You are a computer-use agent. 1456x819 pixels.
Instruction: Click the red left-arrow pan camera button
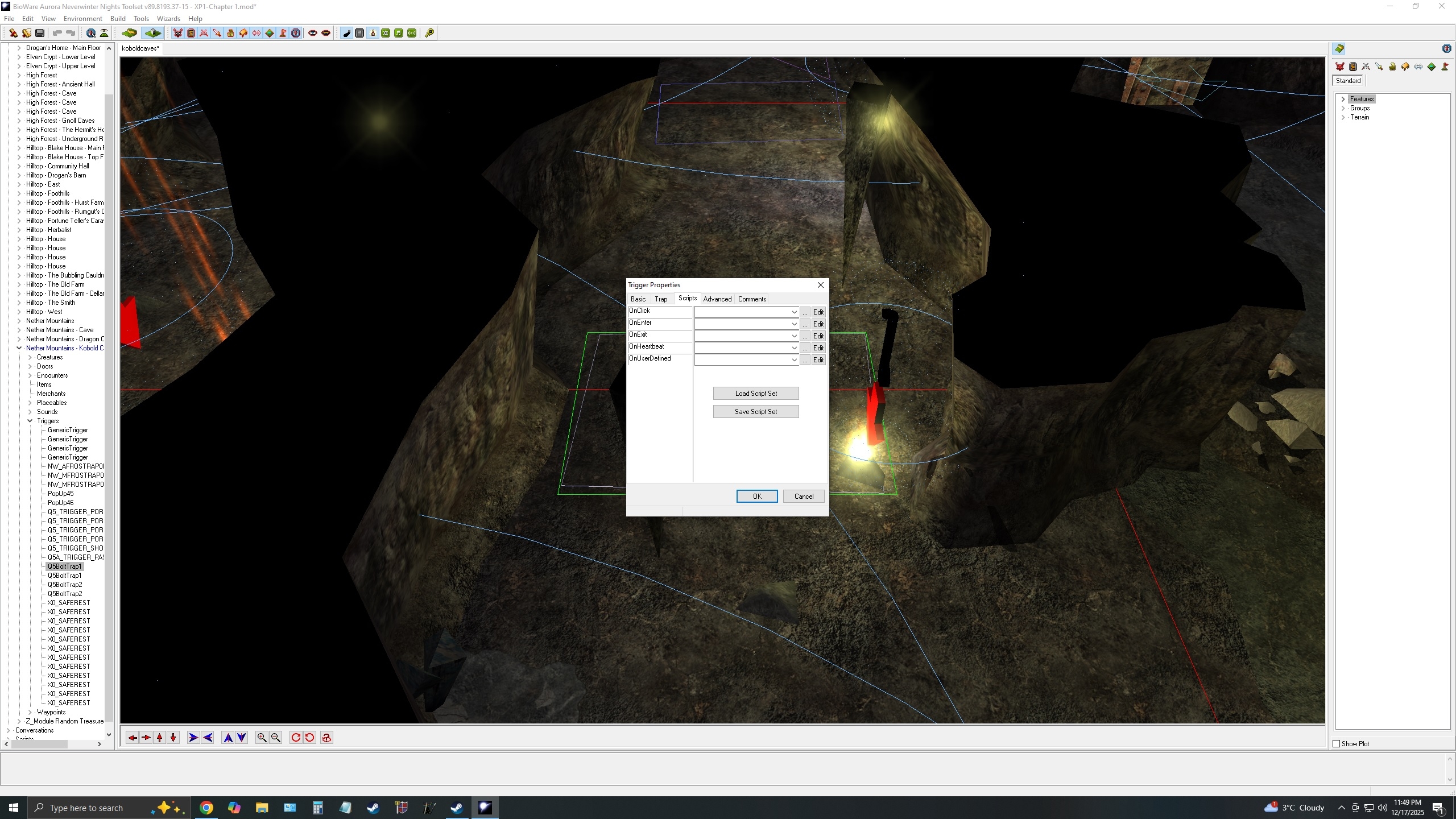point(132,738)
